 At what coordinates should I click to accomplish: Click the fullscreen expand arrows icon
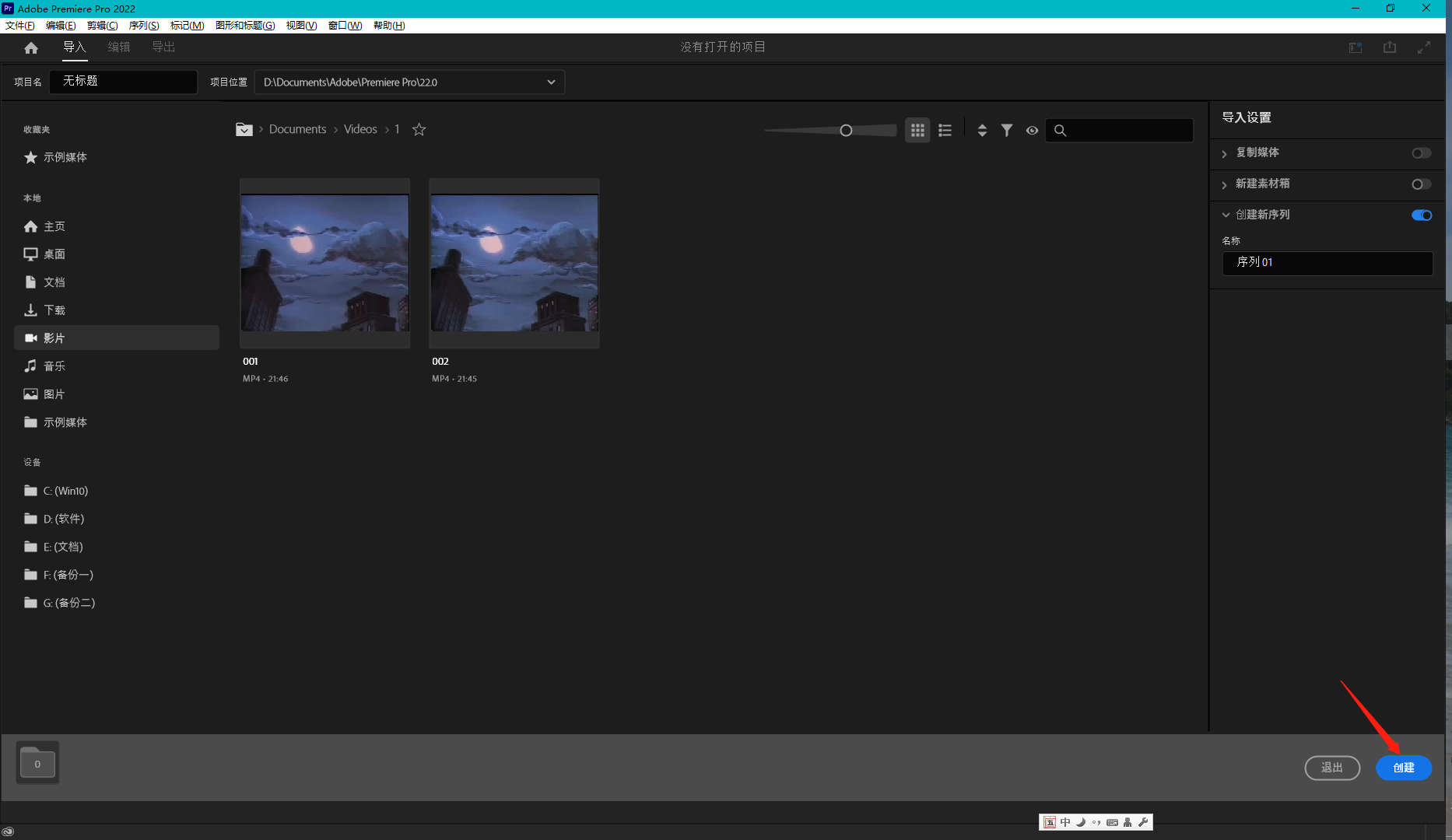point(1423,47)
